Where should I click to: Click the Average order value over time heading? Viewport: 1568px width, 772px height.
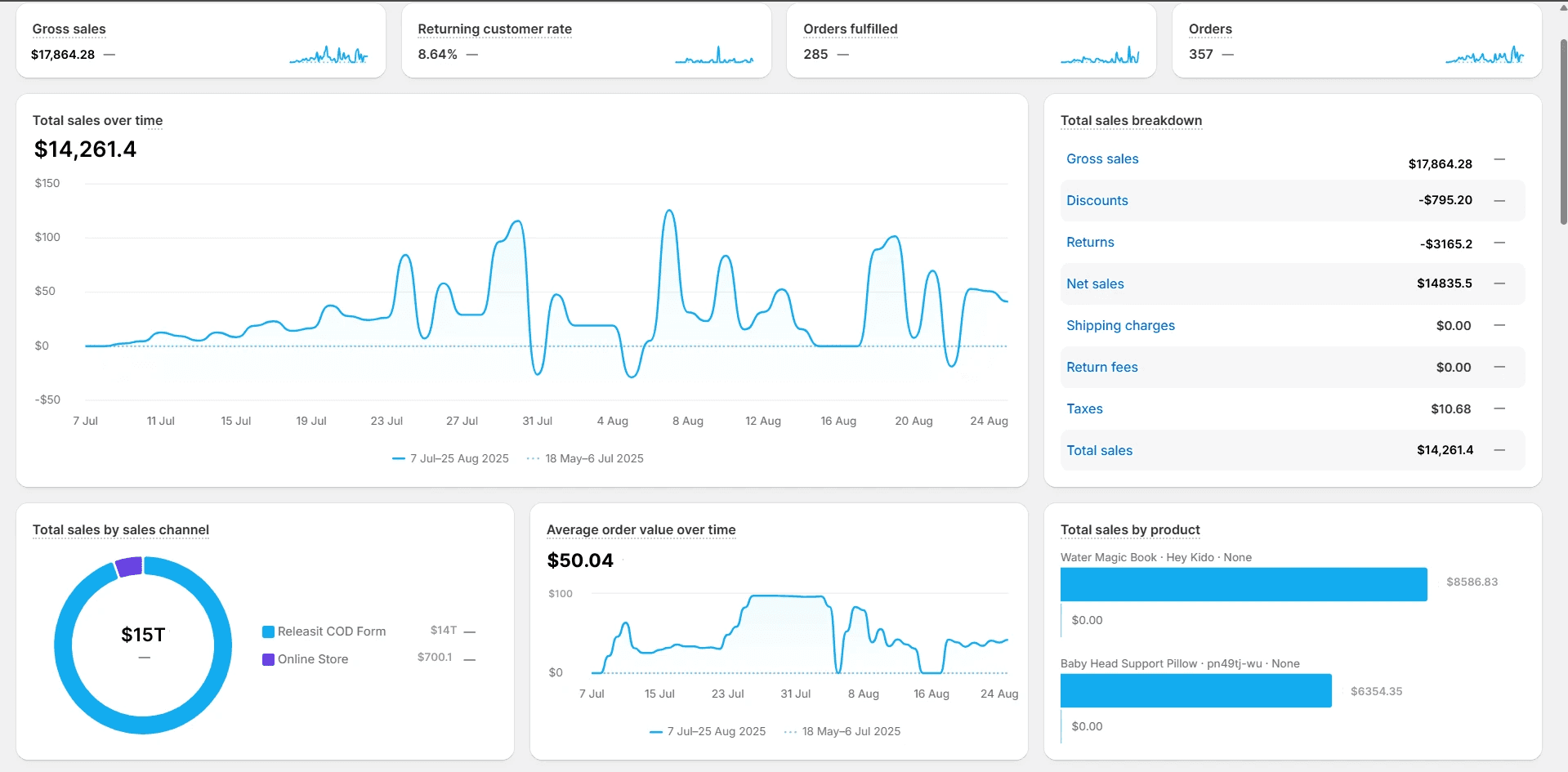click(x=641, y=529)
